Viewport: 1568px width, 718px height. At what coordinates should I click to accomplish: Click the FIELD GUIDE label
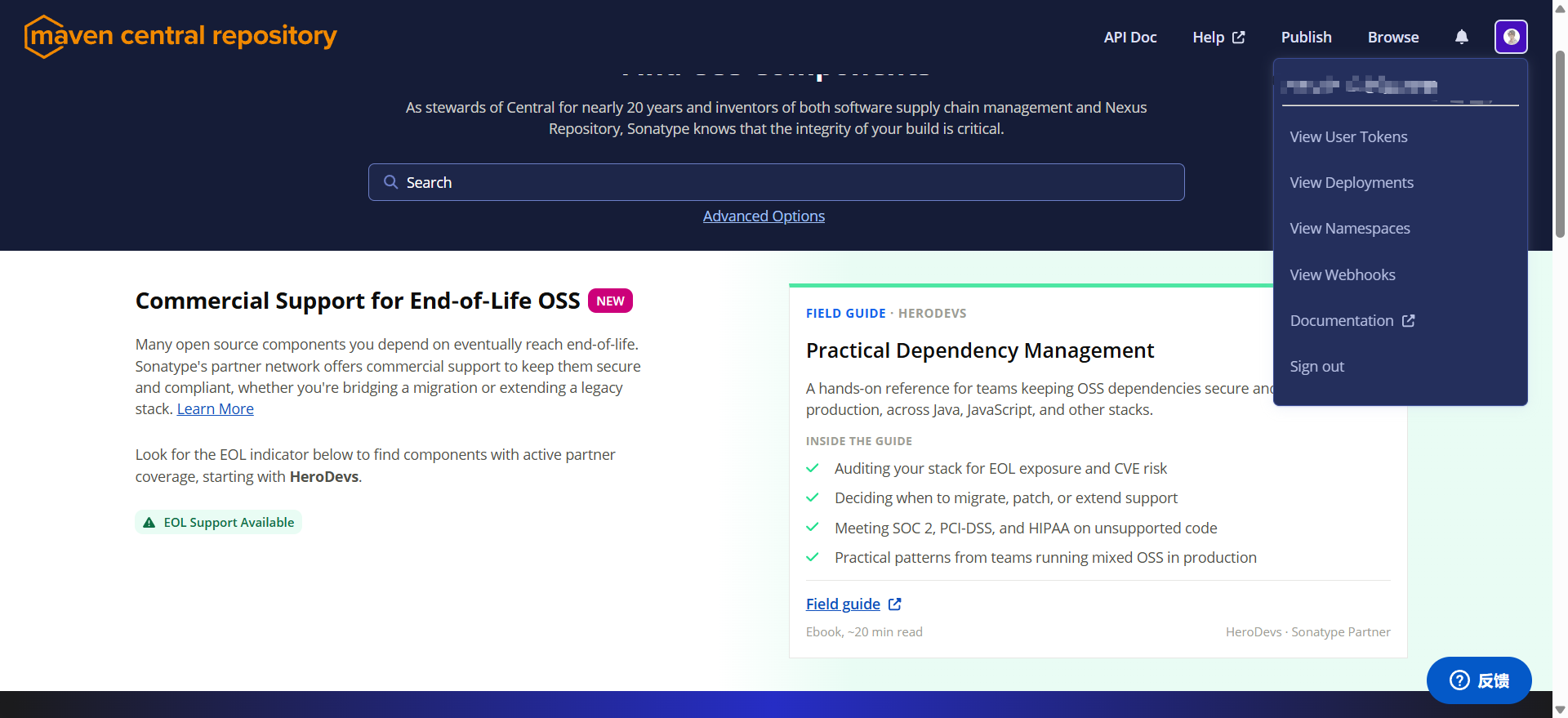pos(846,314)
